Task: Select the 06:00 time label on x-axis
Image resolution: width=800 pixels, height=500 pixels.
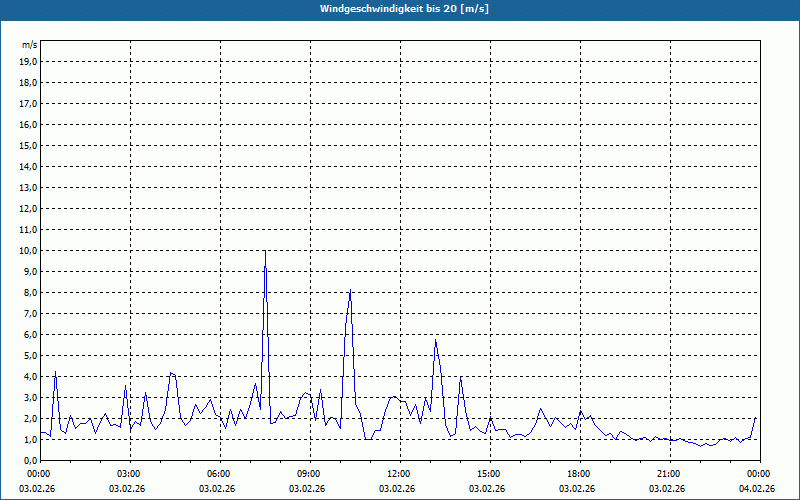Action: pyautogui.click(x=219, y=473)
